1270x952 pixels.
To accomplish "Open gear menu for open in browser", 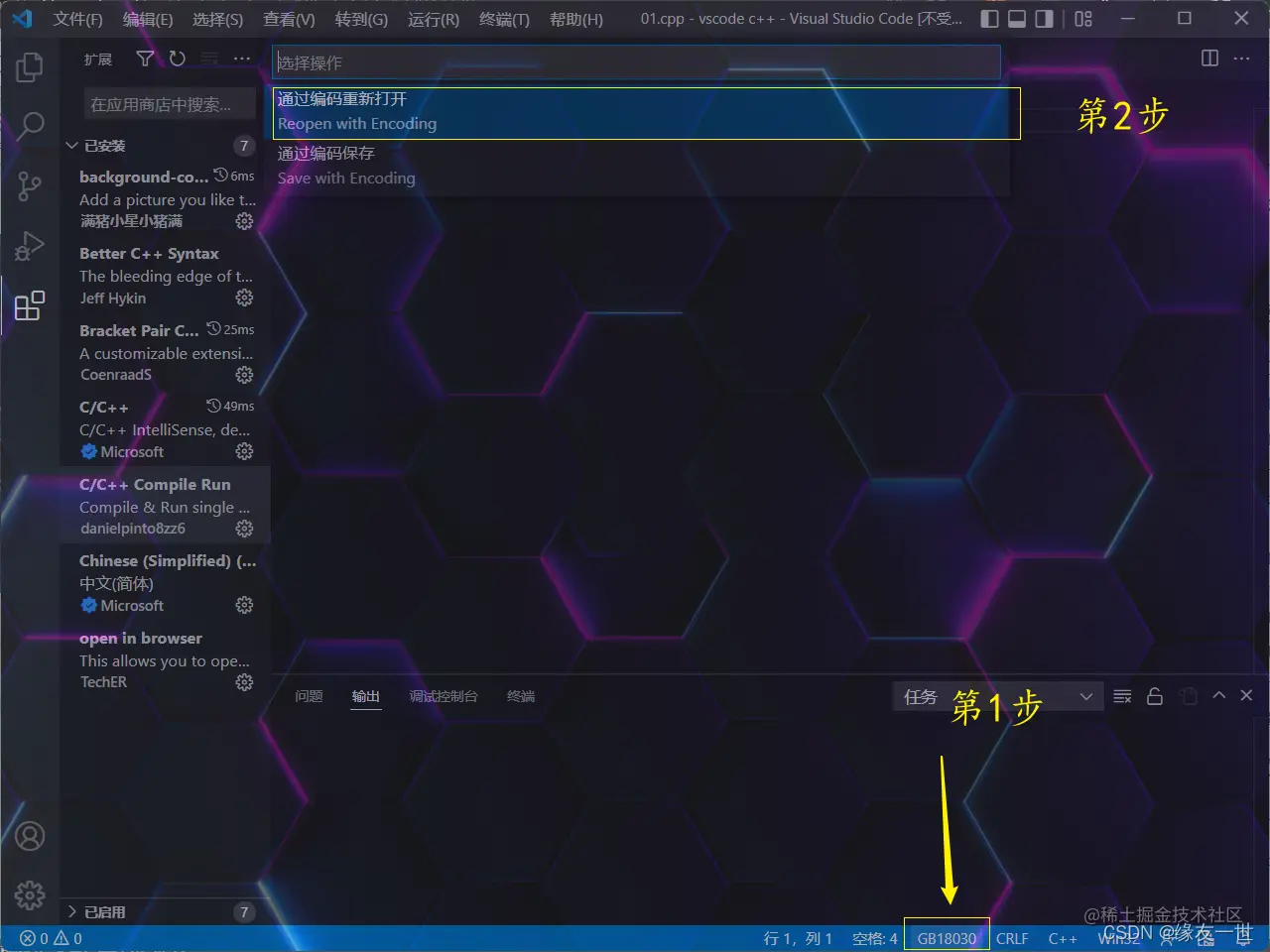I will click(244, 682).
